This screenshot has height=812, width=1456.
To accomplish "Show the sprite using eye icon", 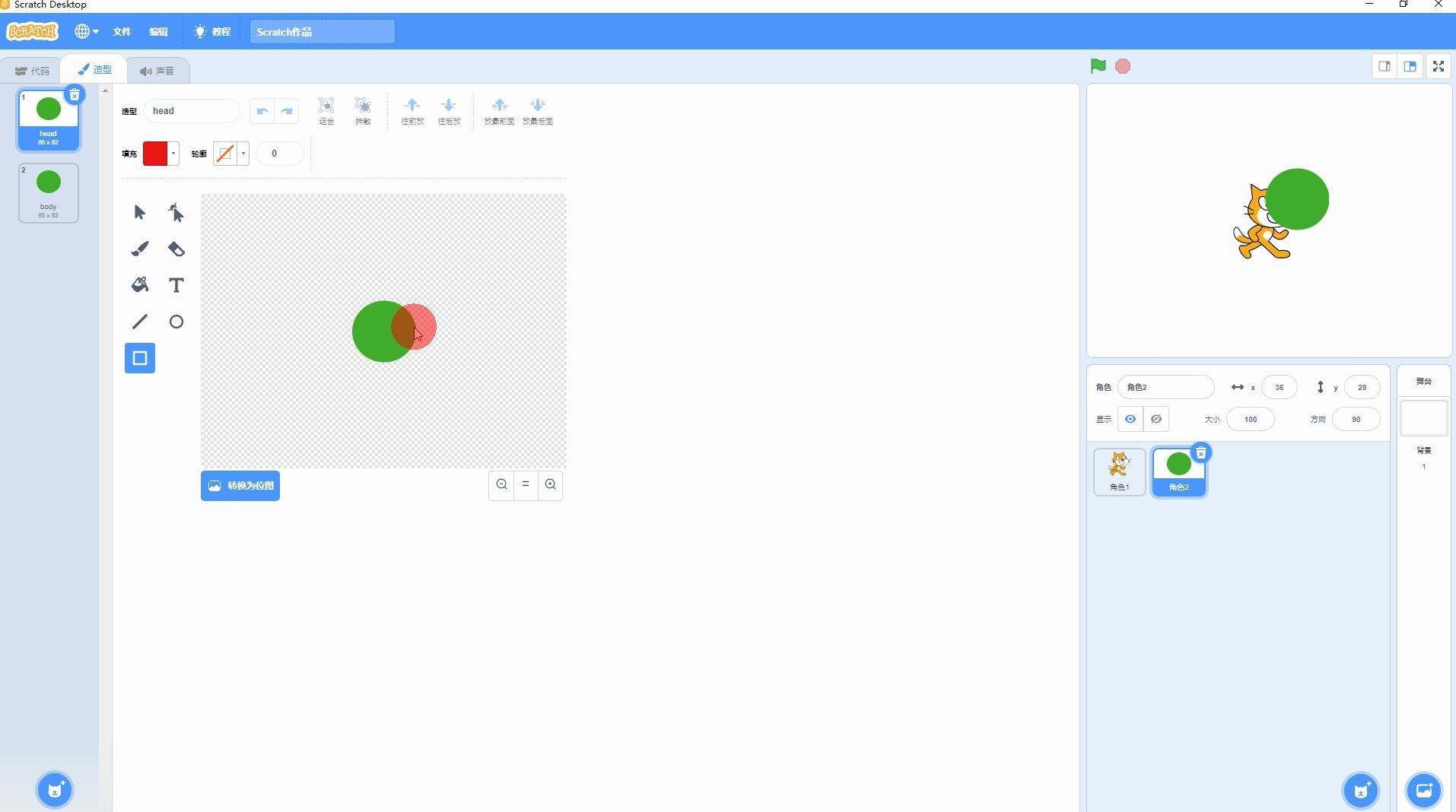I will click(x=1130, y=419).
